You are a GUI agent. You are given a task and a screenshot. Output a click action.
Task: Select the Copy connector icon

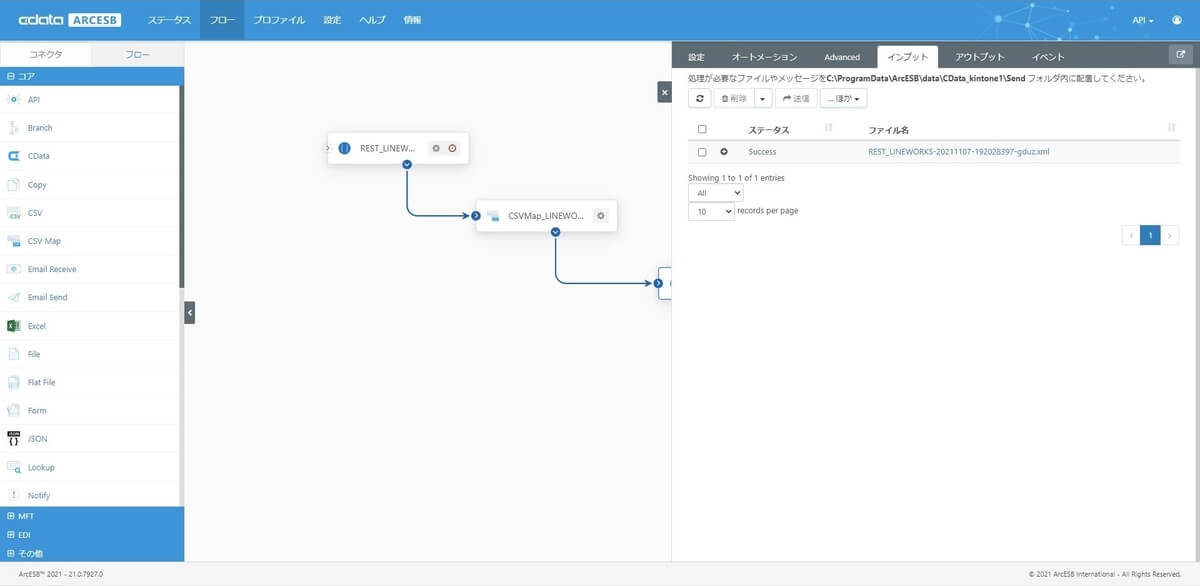pos(14,184)
